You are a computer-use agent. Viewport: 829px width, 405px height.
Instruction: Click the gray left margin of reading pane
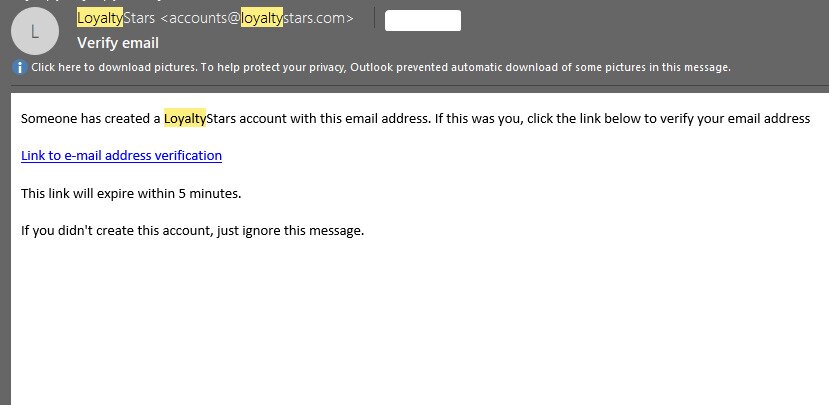click(x=5, y=248)
